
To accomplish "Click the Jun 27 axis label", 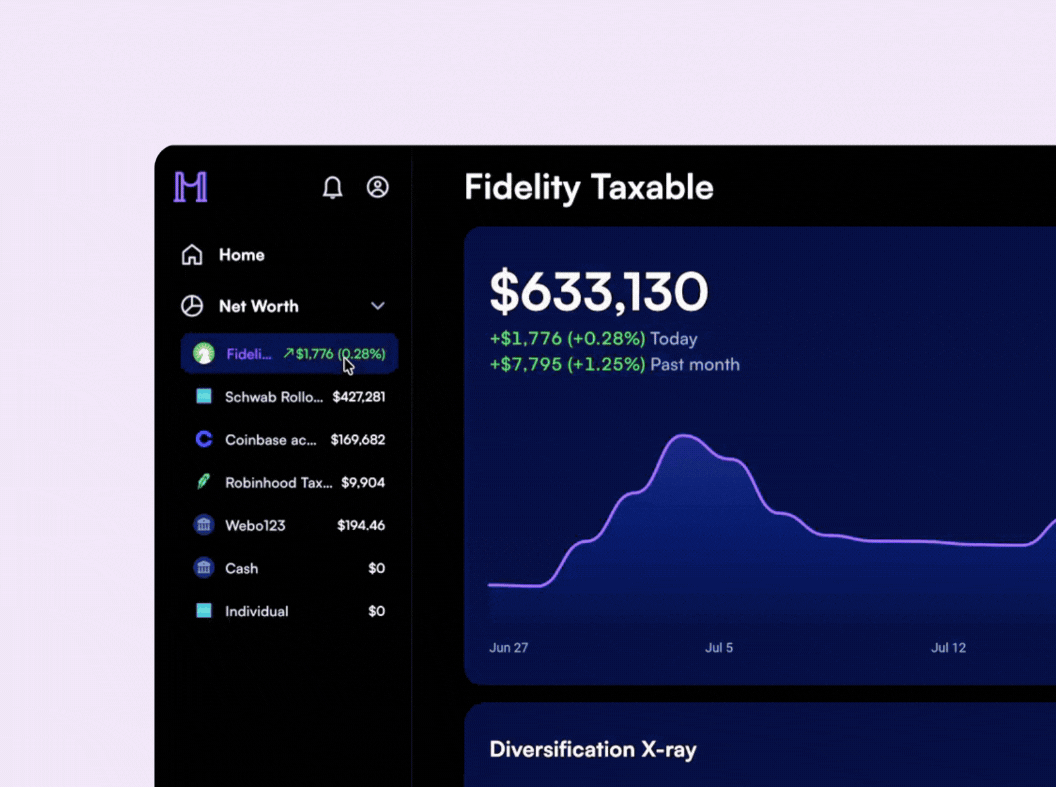I will tap(508, 648).
